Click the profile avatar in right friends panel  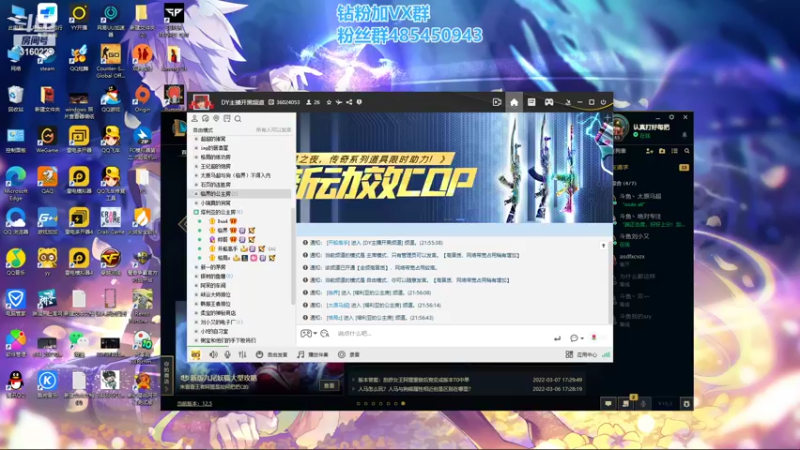(620, 129)
